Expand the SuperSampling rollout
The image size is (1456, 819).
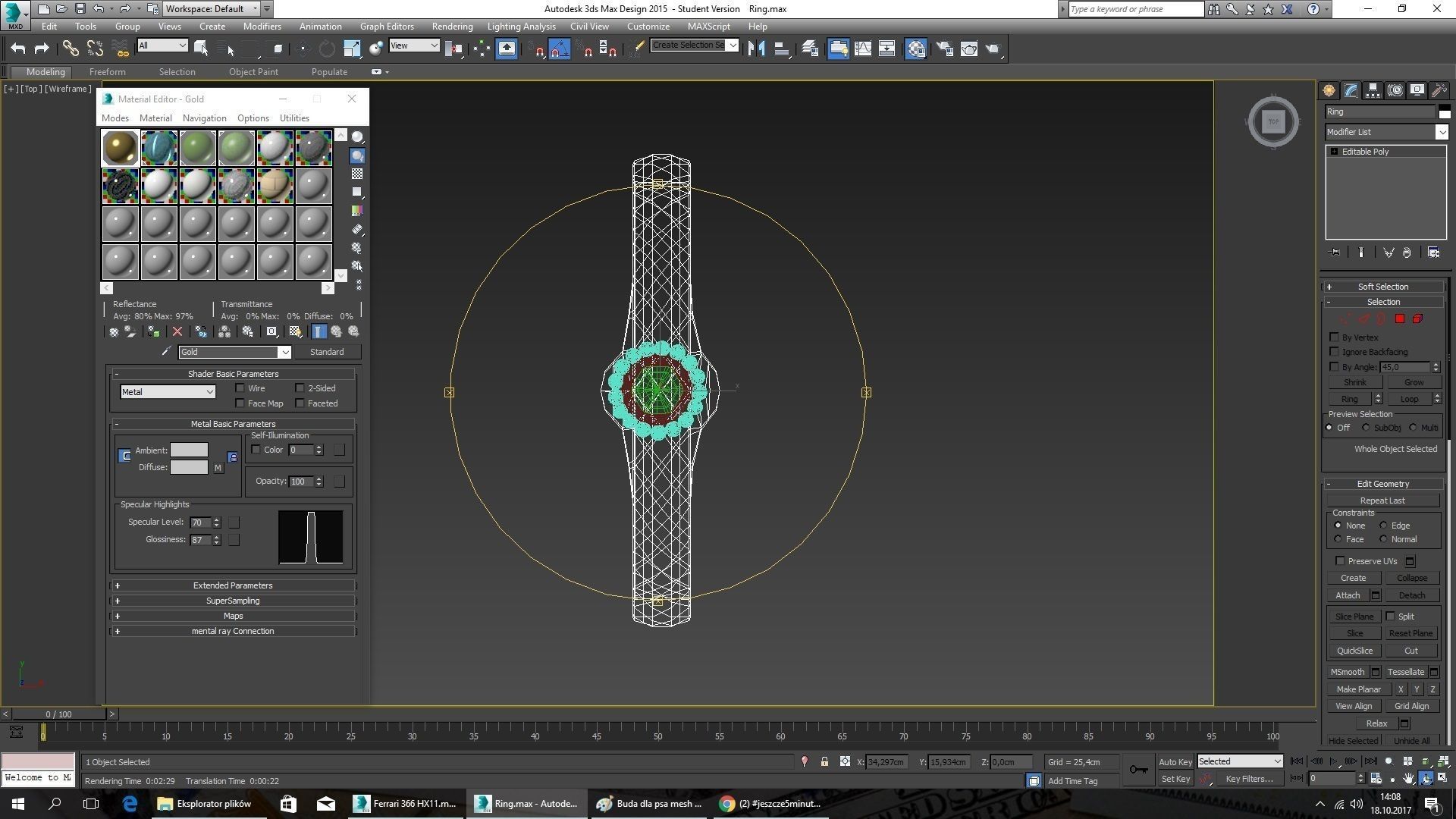(x=234, y=601)
